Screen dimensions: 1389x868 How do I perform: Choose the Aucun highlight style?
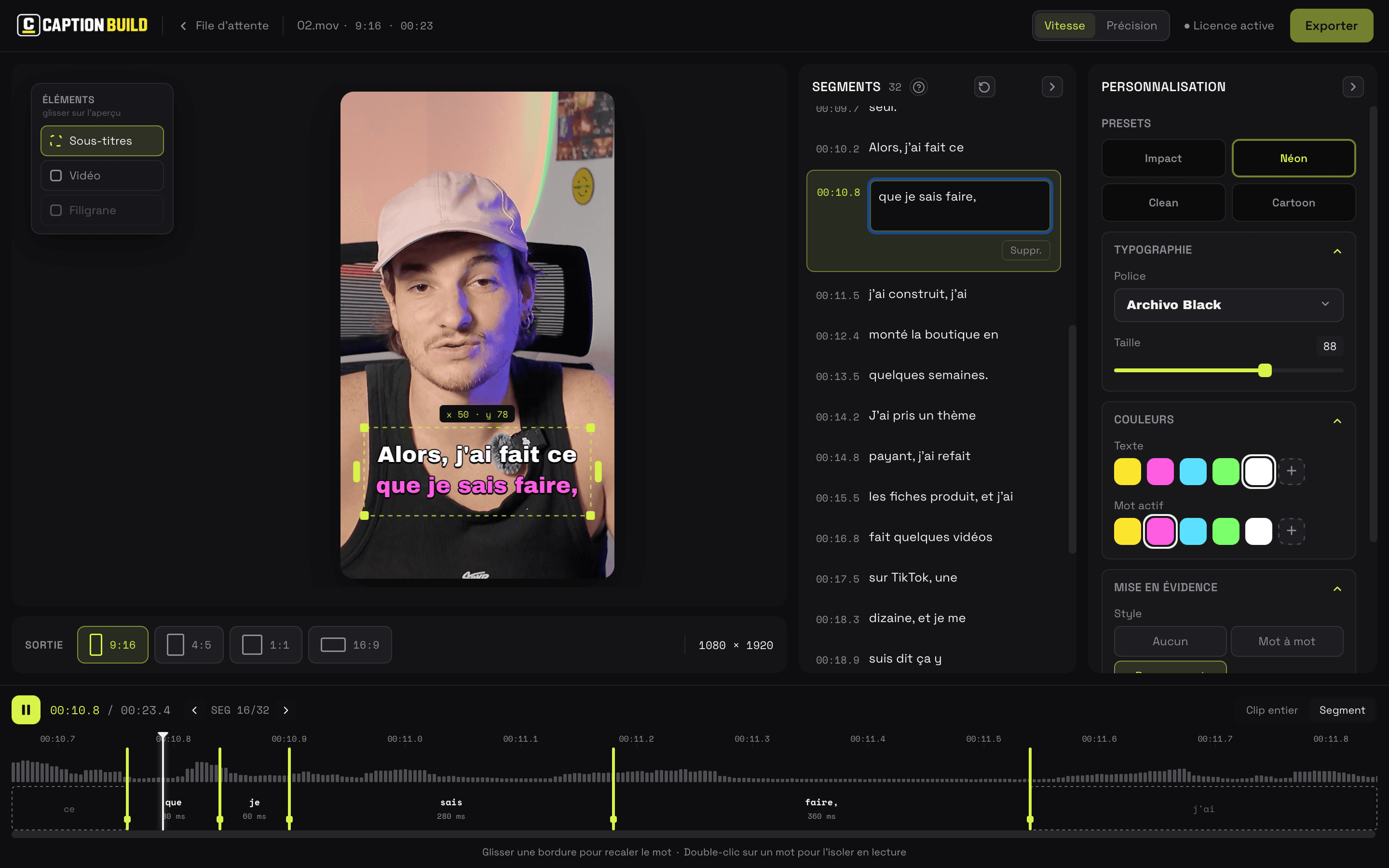(x=1170, y=641)
